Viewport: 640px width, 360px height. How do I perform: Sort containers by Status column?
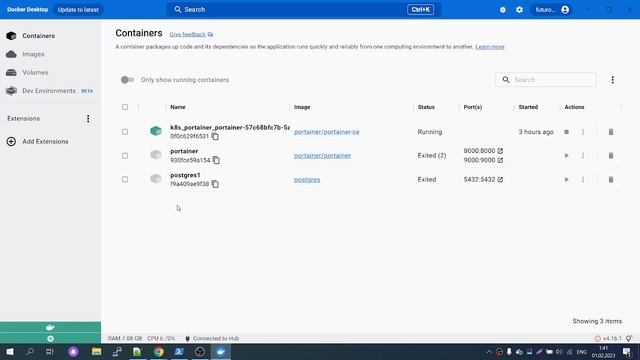click(x=426, y=107)
